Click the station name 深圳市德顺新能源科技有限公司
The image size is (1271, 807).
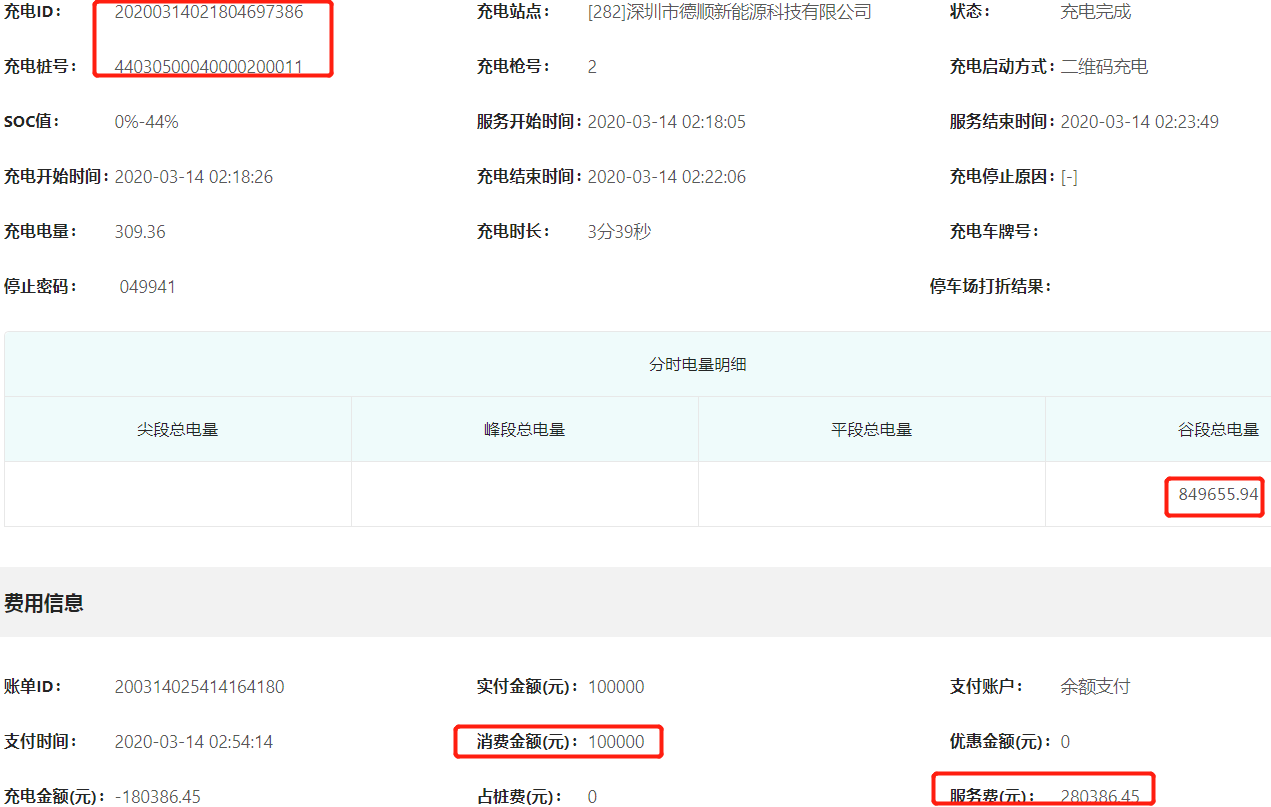coord(729,13)
